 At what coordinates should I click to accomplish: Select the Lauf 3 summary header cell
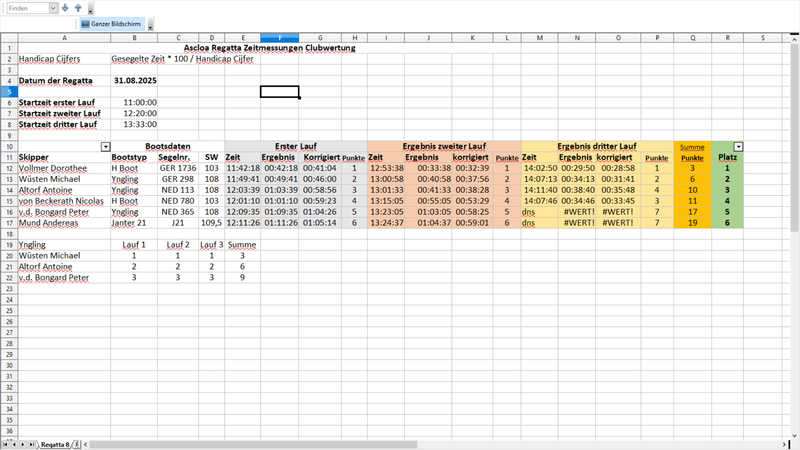pos(212,245)
